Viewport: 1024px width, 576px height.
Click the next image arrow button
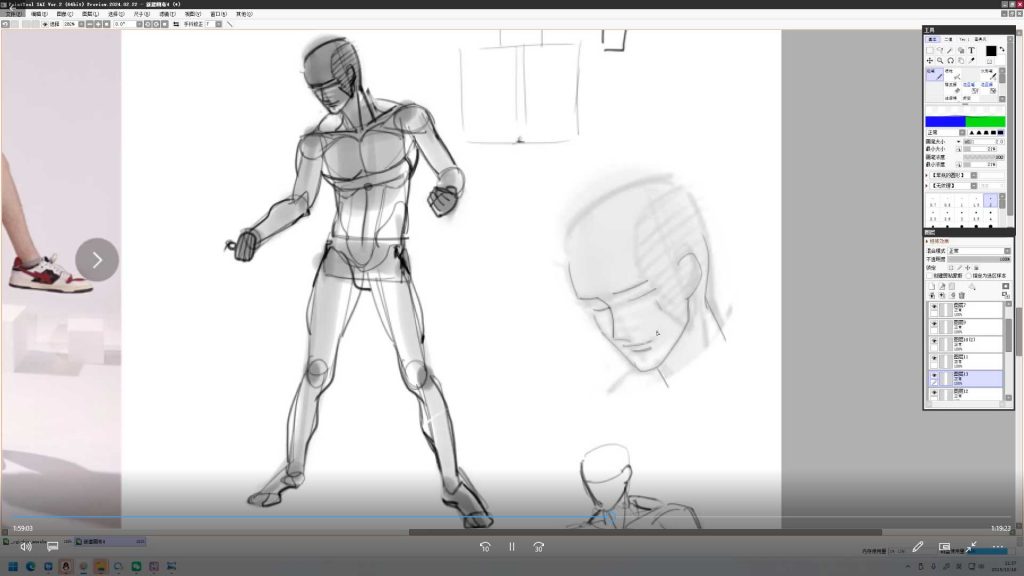pos(97,260)
